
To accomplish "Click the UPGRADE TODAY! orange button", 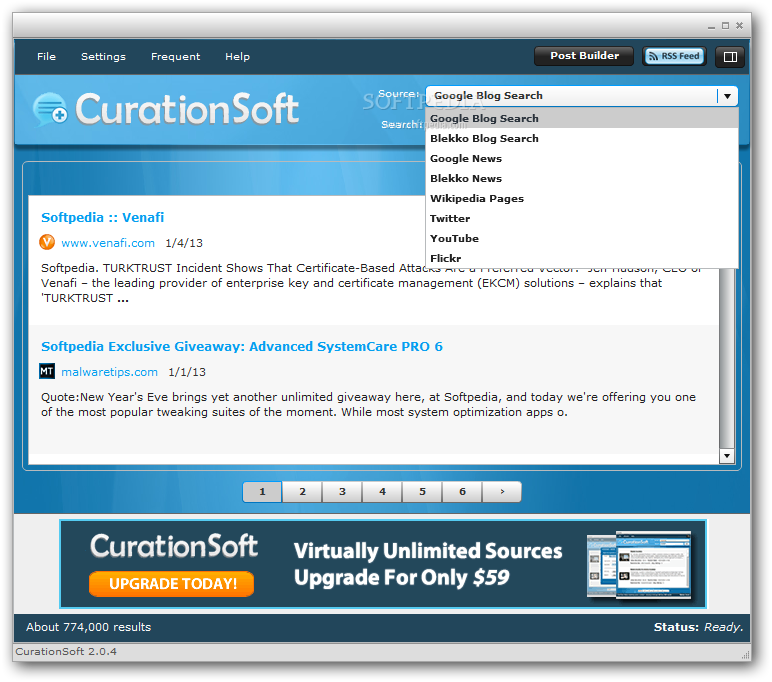I will coord(171,584).
